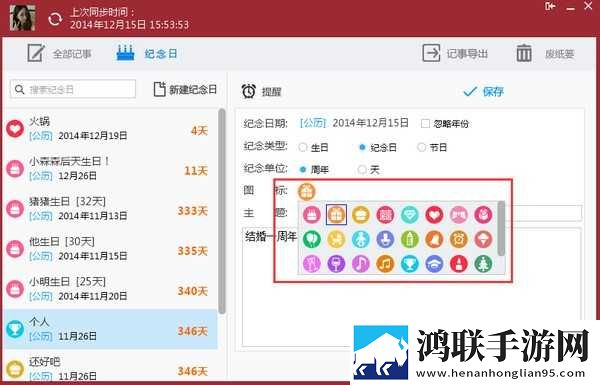
Task: Open the 废纸篓 trash bin
Action: click(545, 54)
